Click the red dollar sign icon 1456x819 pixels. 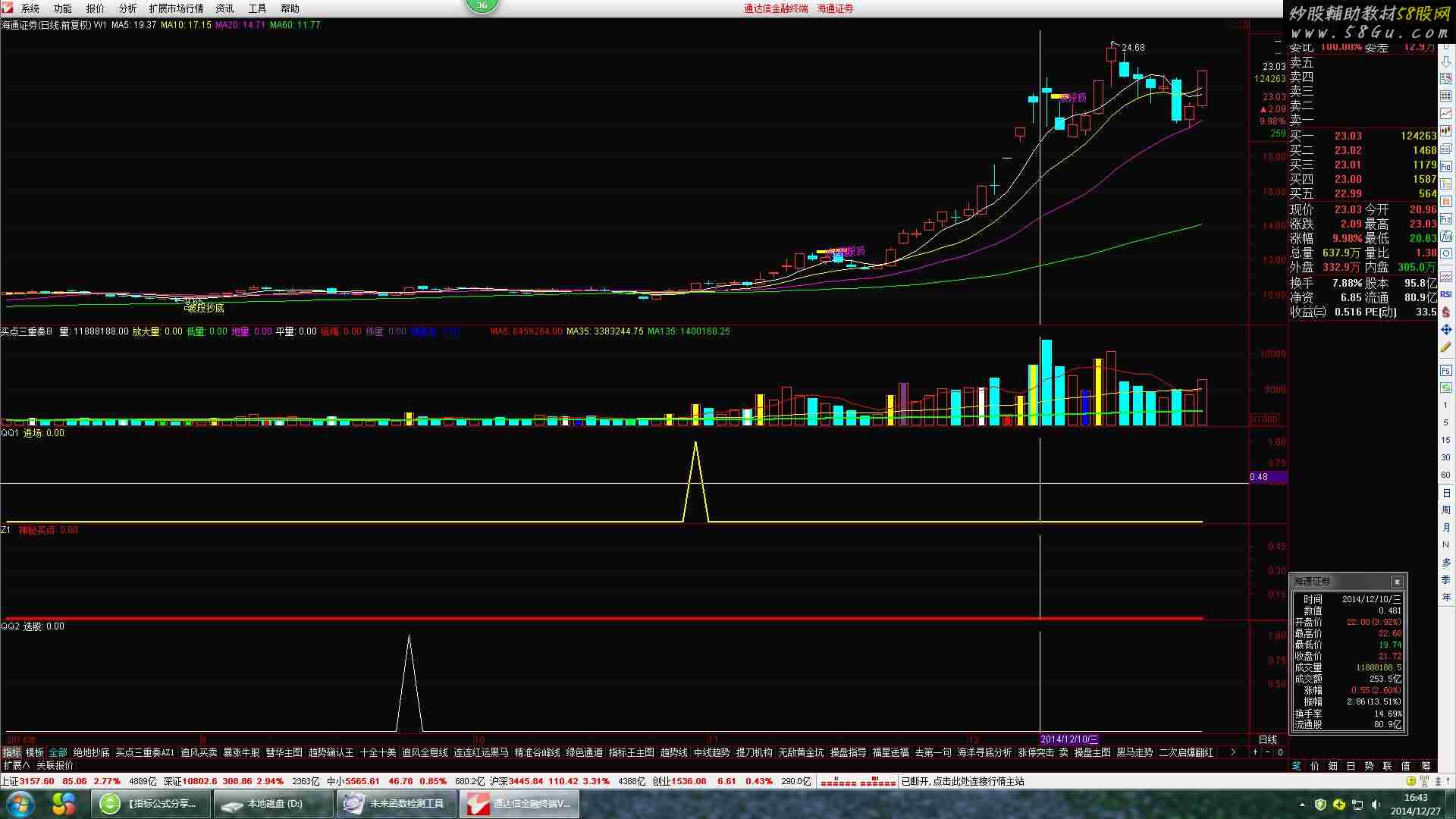1445,312
